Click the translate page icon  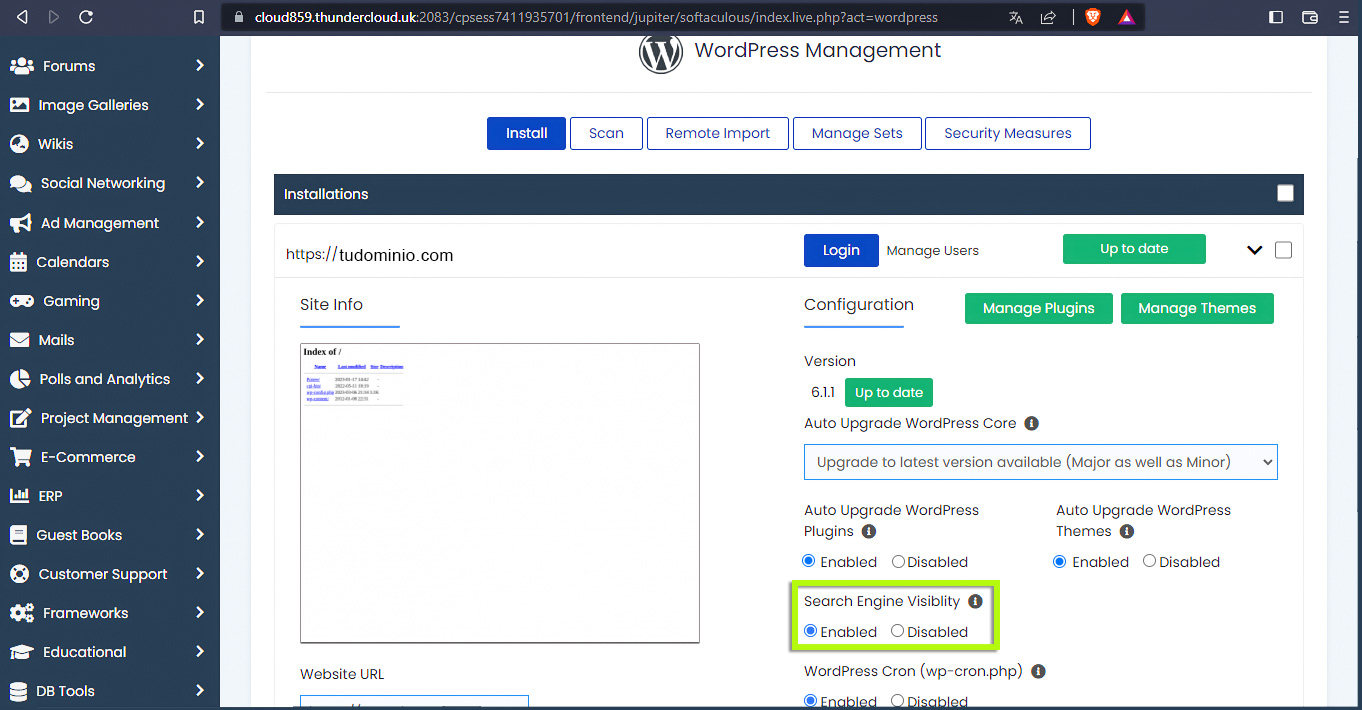[x=1016, y=17]
